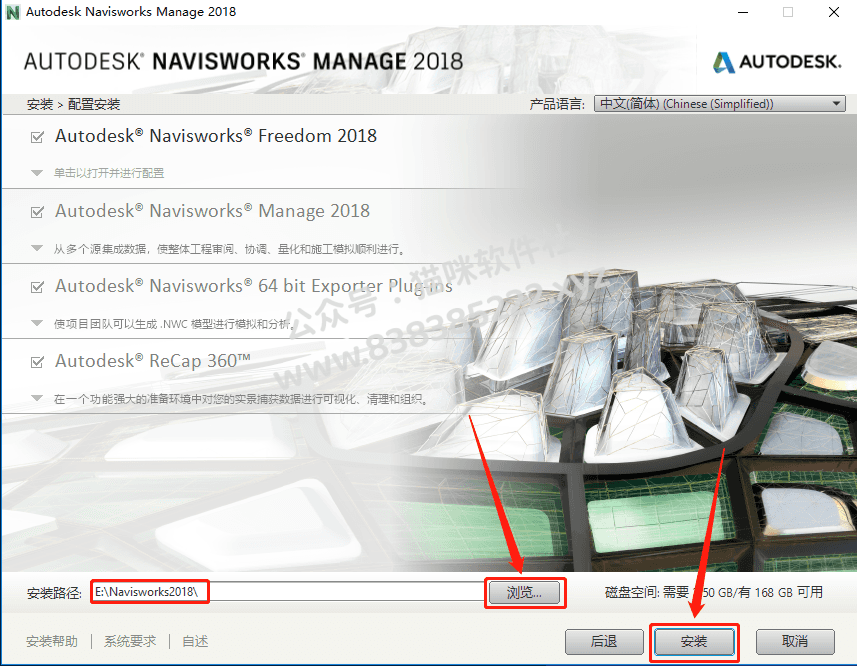Screen dimensions: 857x666
Task: Uncheck the Autodesk ReCap 360 checkbox
Action: point(37,362)
